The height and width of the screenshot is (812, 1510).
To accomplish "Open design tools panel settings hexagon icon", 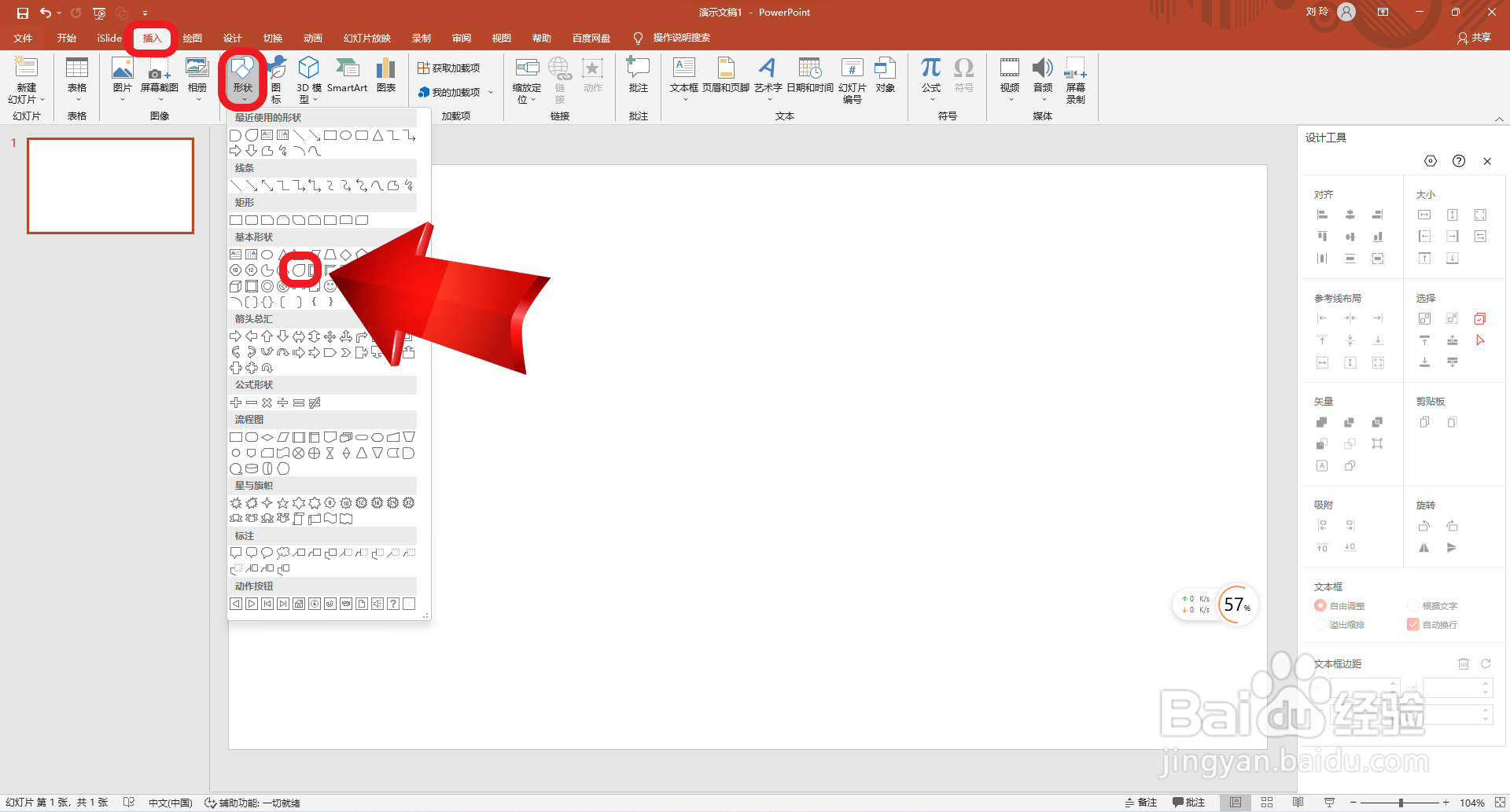I will [1431, 161].
